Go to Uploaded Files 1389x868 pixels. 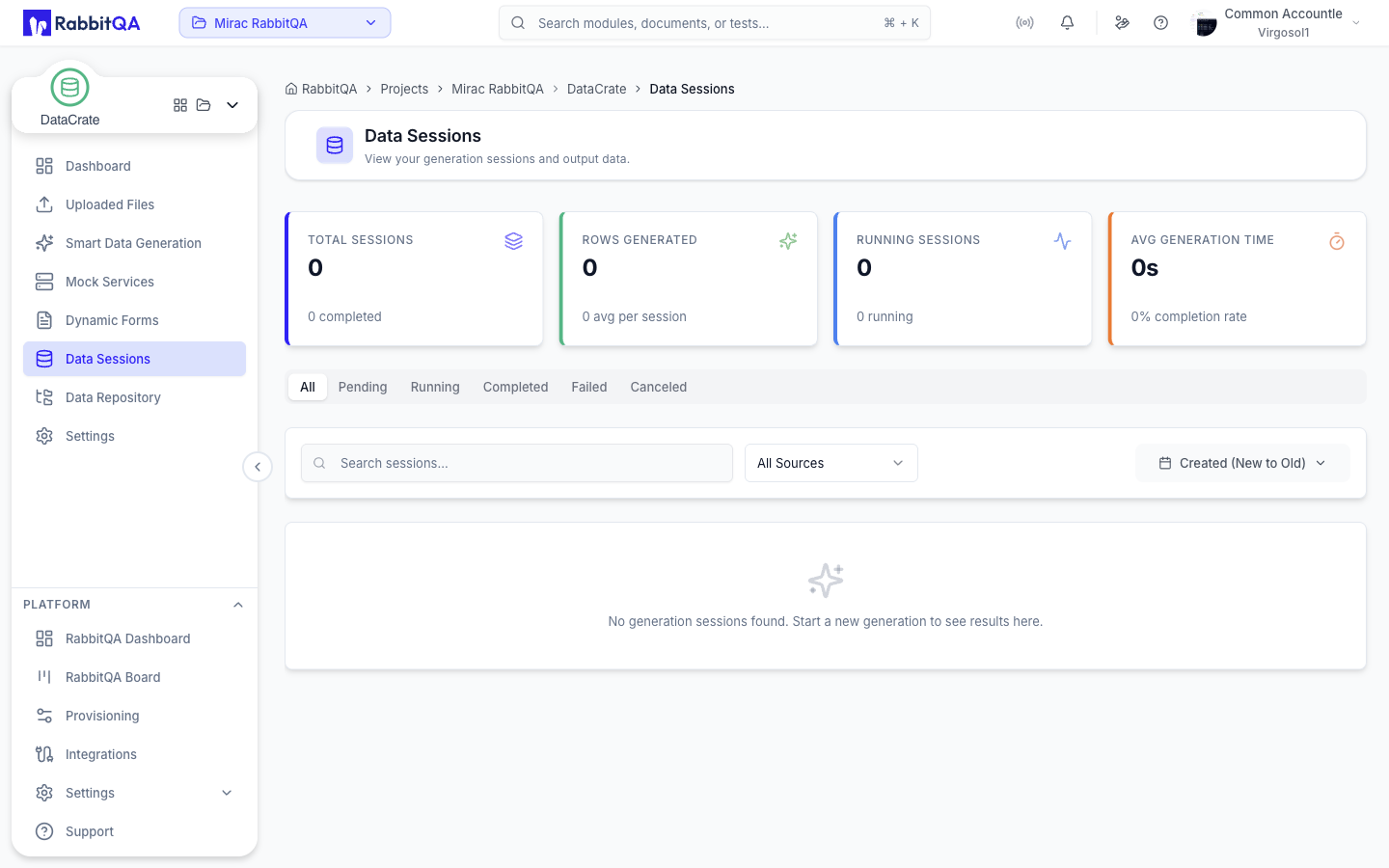coord(134,204)
